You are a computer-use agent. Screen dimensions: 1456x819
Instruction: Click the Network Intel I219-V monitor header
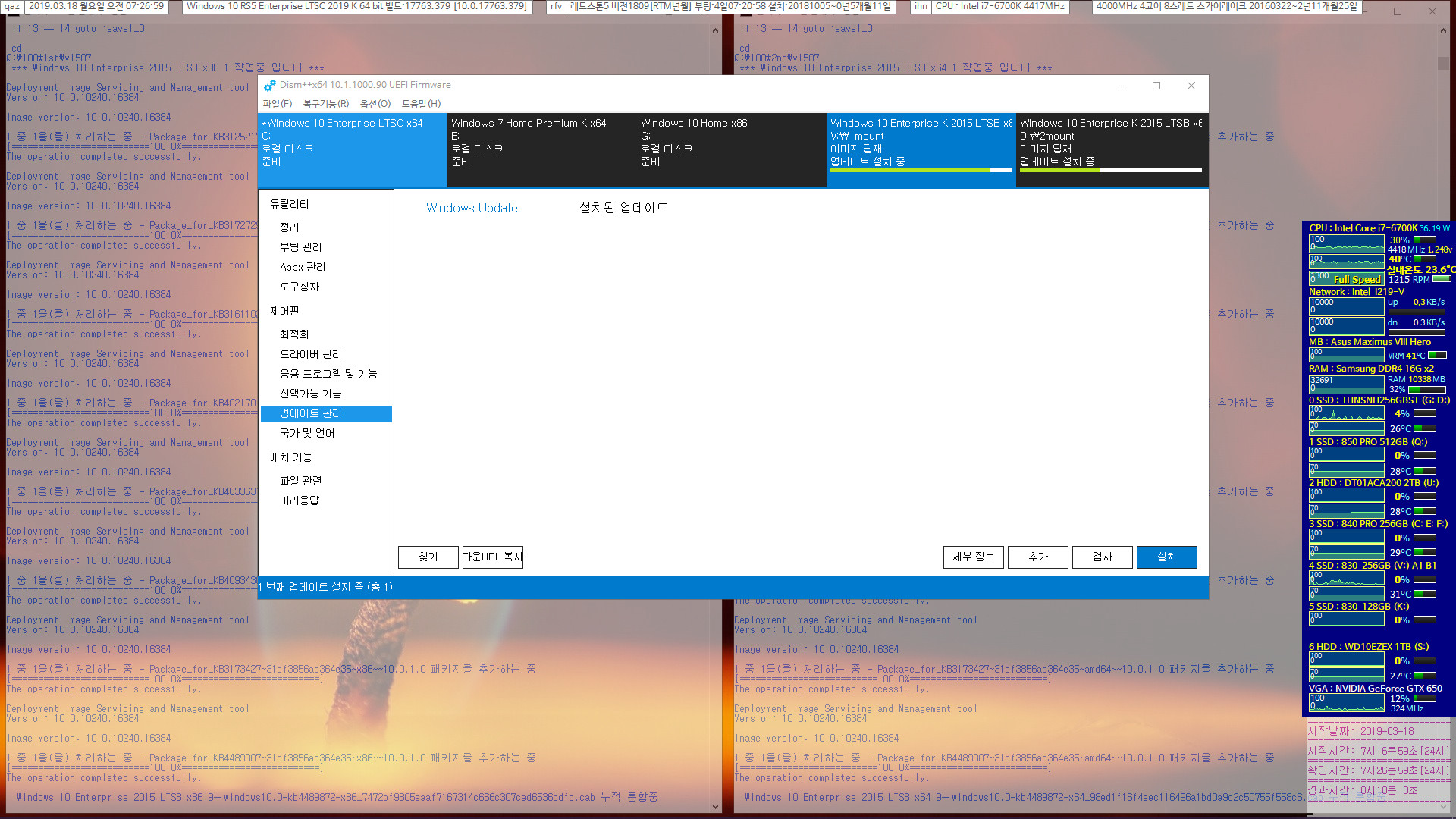[1357, 292]
